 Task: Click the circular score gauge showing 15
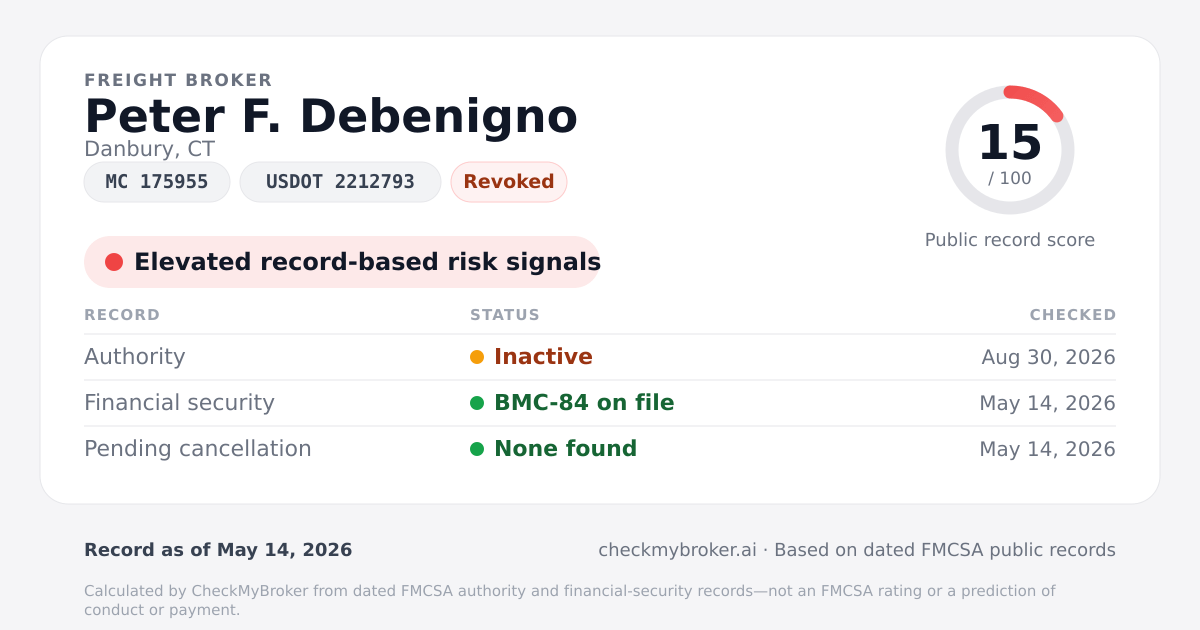[1010, 150]
